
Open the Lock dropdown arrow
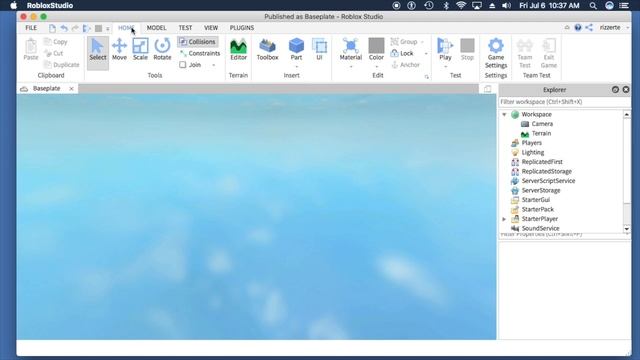426,53
